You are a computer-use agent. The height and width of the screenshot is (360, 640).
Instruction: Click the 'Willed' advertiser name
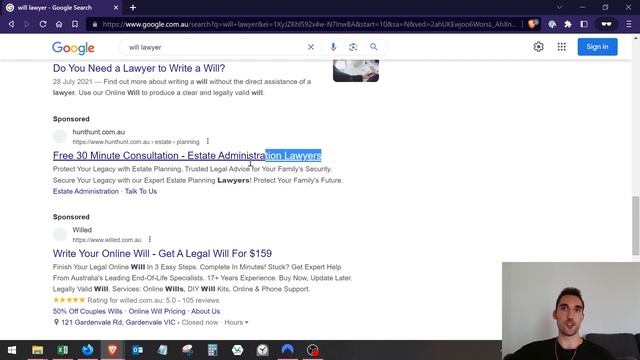[x=82, y=230]
